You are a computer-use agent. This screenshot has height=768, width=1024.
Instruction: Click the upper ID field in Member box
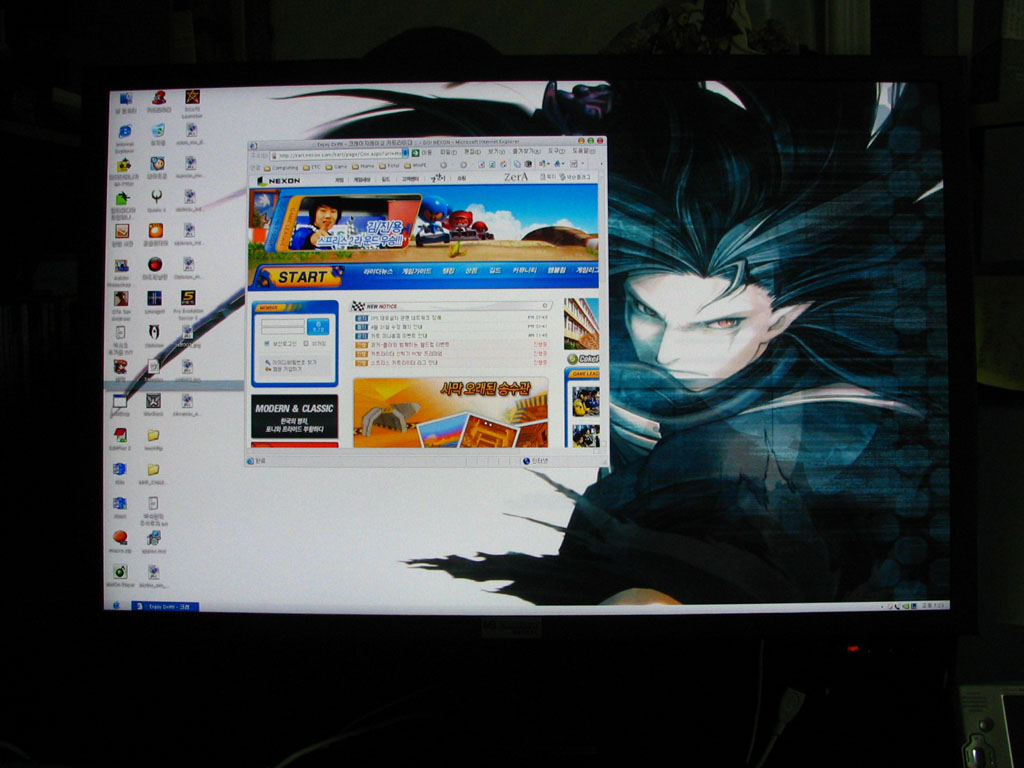pyautogui.click(x=282, y=323)
